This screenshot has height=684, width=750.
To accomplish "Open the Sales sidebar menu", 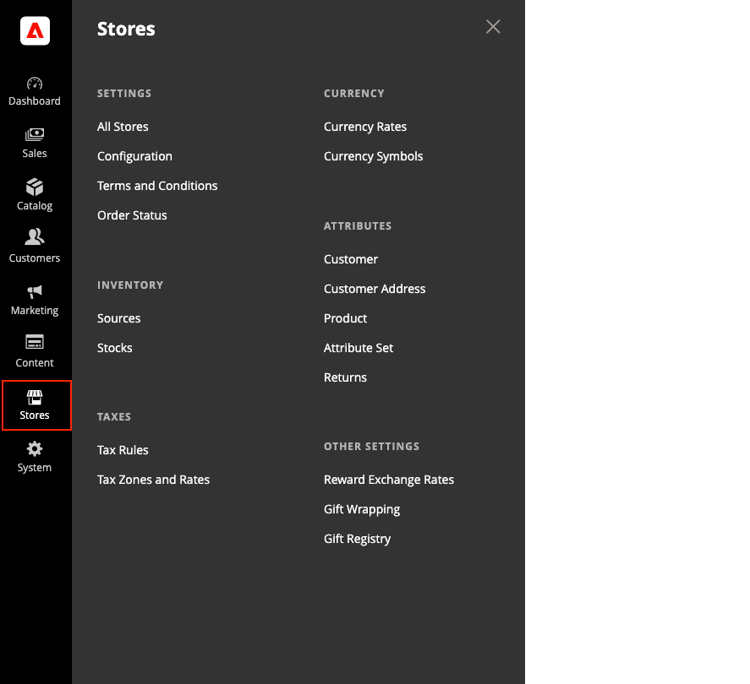I will pyautogui.click(x=34, y=143).
